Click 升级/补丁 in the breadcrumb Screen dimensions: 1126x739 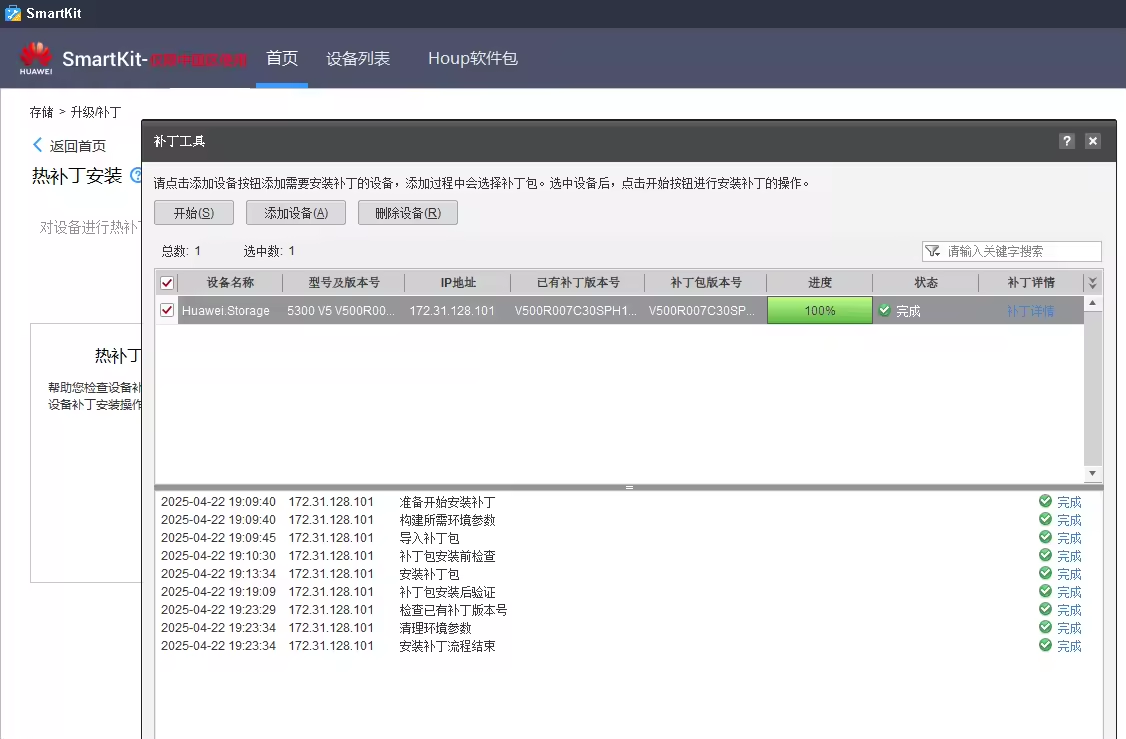click(96, 112)
